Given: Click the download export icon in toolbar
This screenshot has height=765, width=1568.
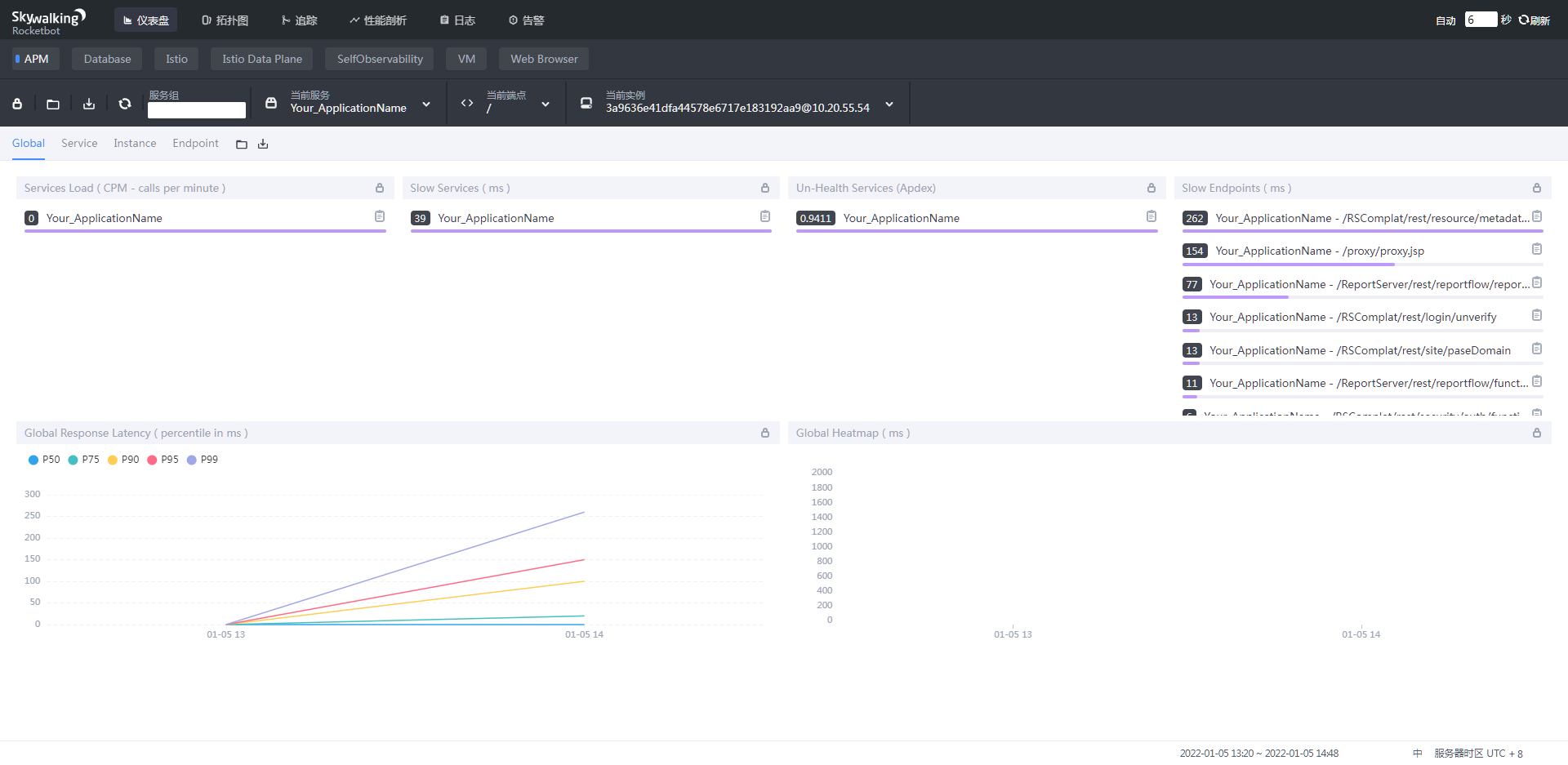Looking at the screenshot, I should click(89, 104).
